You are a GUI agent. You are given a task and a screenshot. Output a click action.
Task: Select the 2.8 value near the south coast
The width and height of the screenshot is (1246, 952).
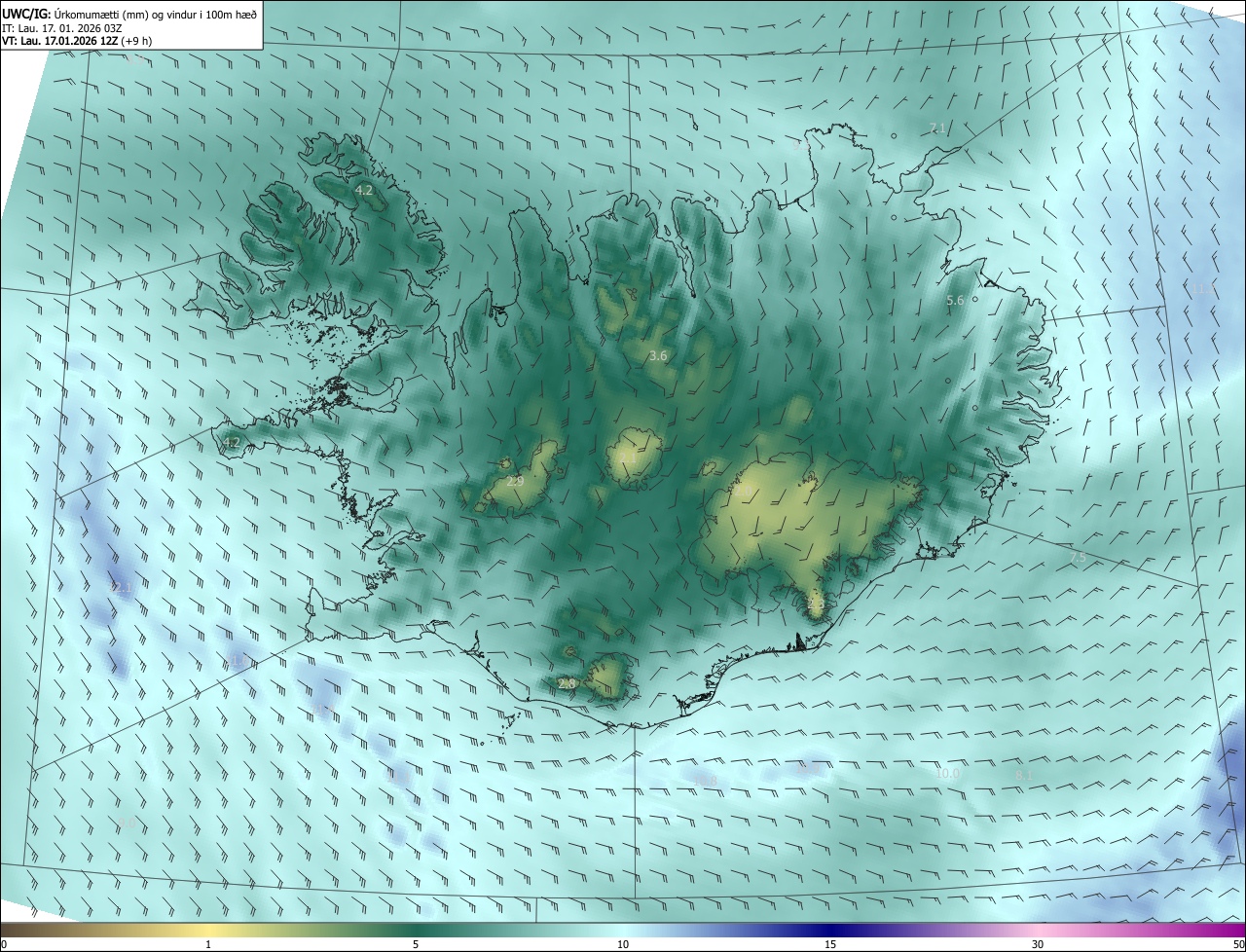click(567, 684)
